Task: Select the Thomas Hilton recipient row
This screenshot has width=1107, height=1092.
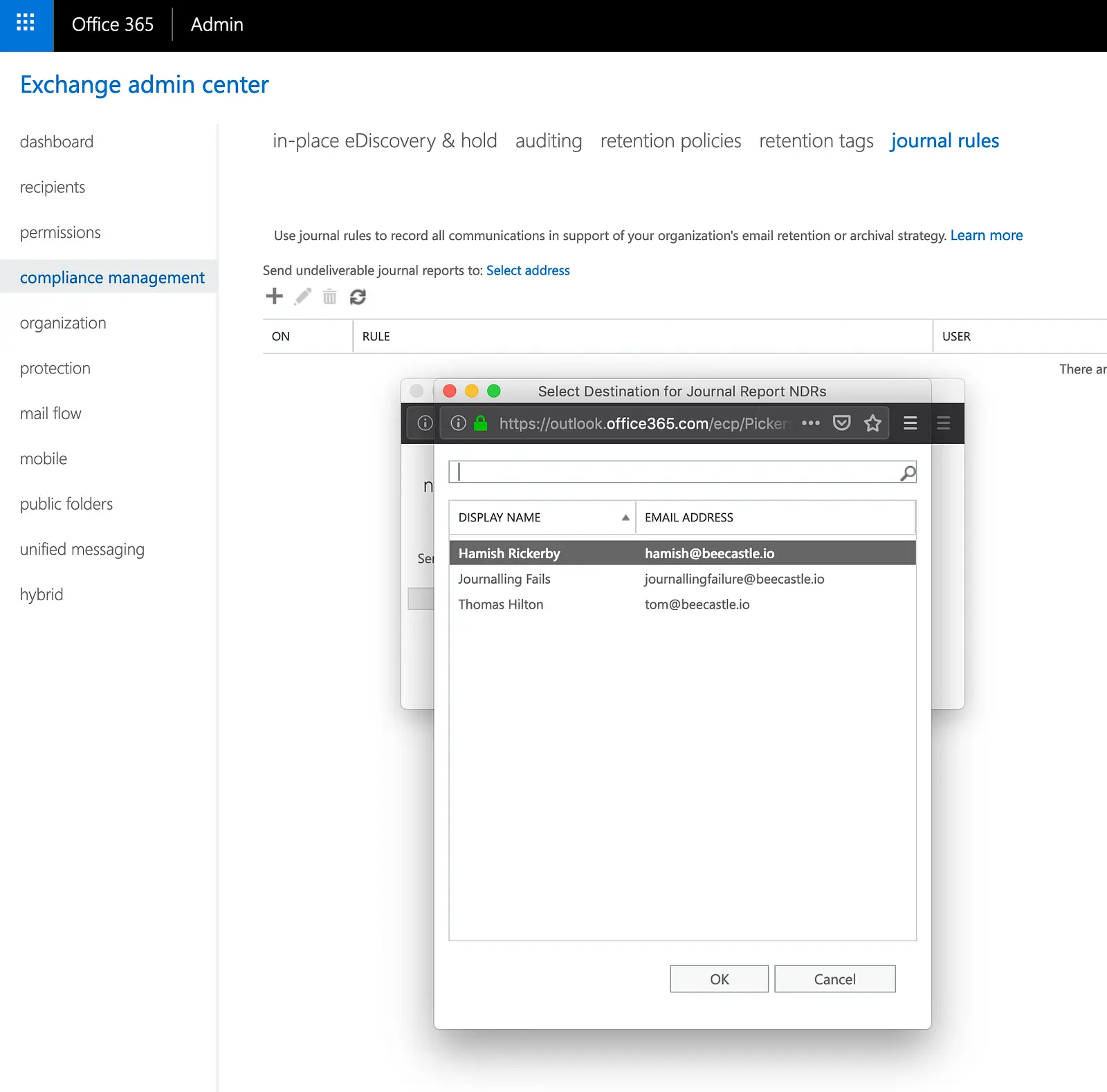Action: tap(682, 604)
